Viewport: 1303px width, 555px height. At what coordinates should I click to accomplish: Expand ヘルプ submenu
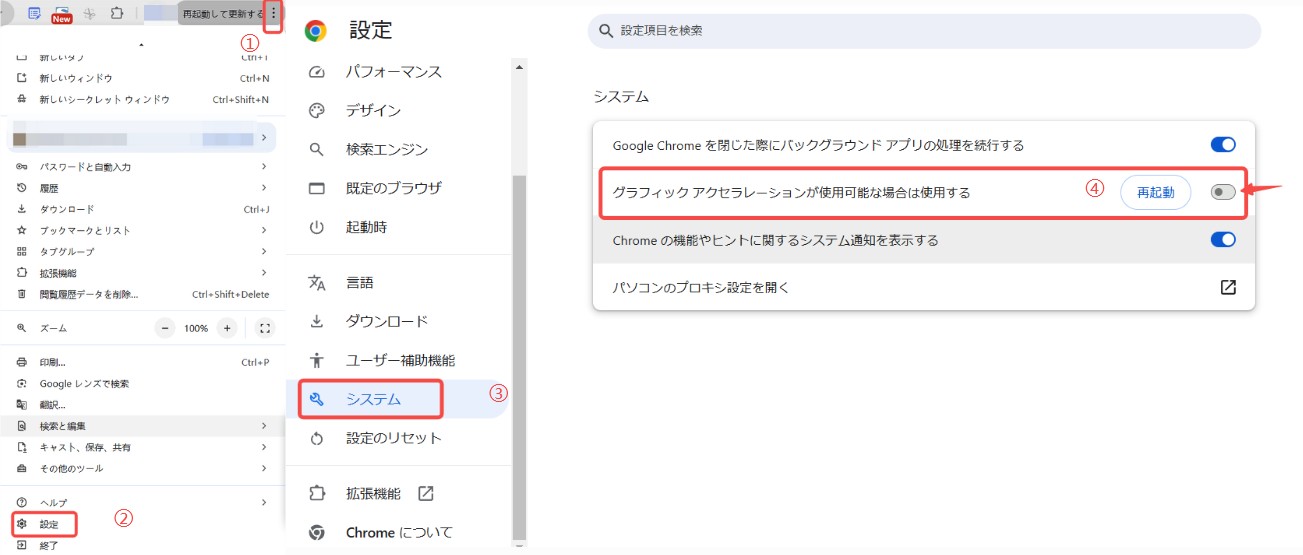click(264, 502)
